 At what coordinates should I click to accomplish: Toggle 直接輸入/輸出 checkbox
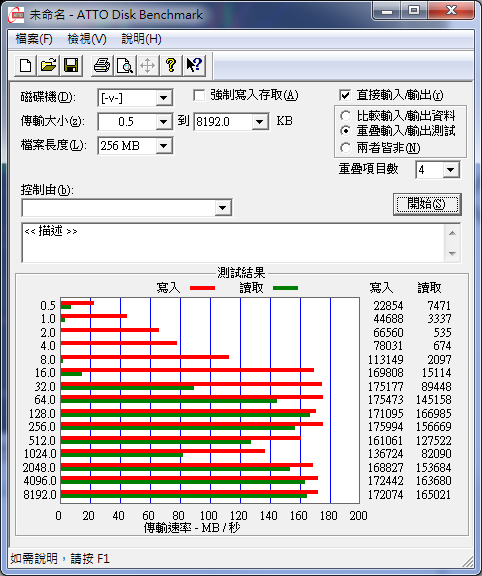click(x=345, y=96)
